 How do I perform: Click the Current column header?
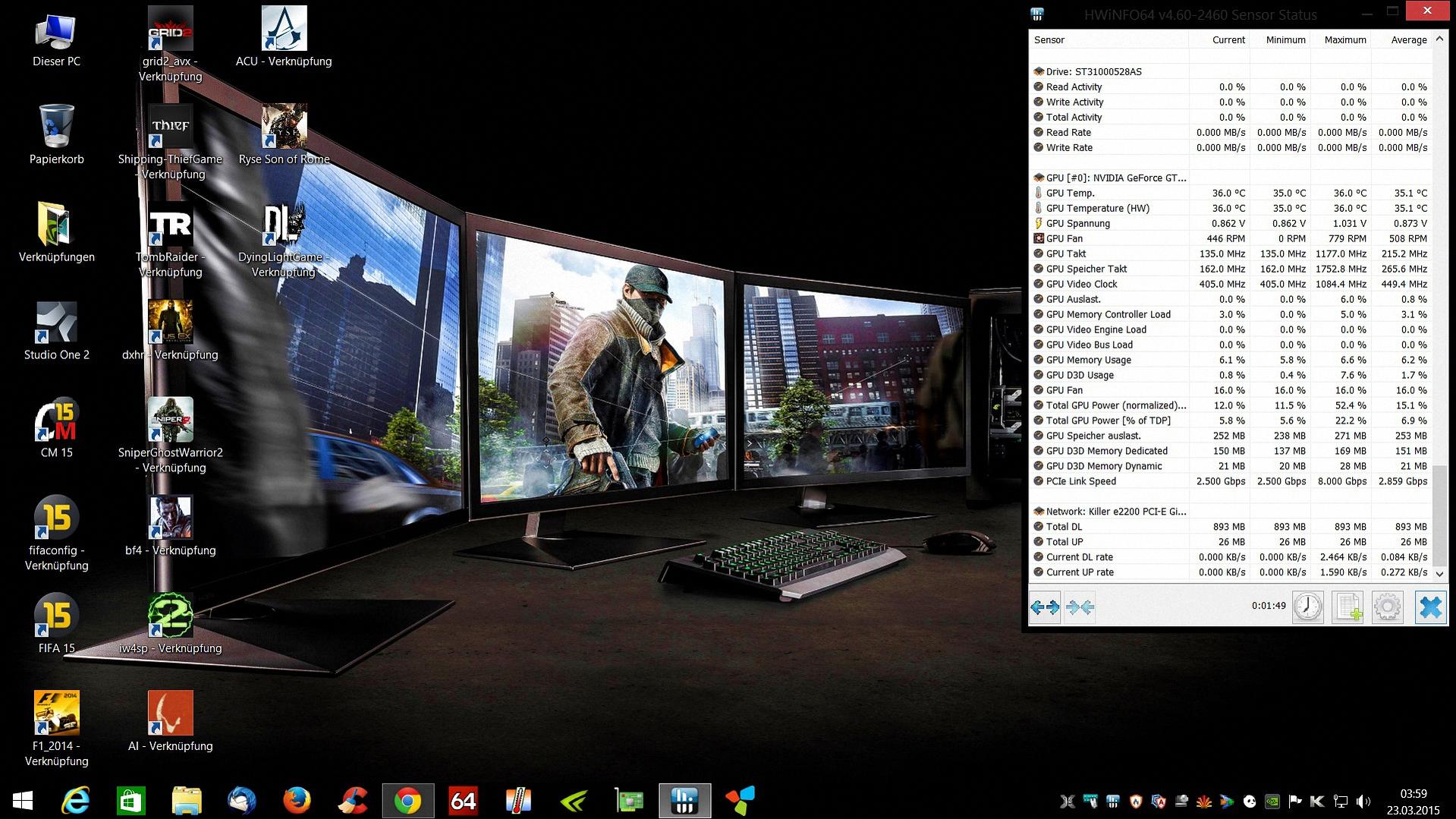click(x=1219, y=39)
